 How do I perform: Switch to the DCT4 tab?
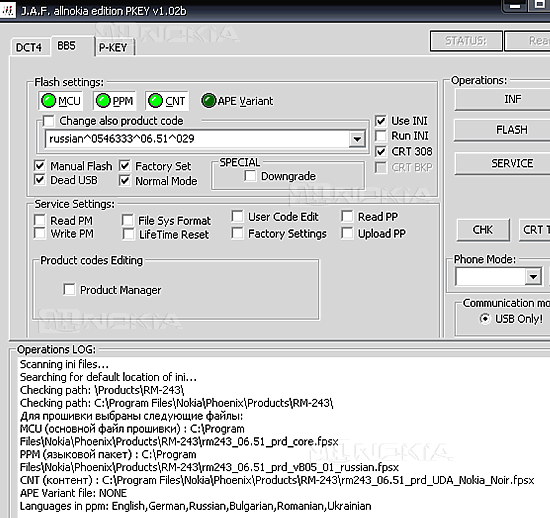(x=29, y=47)
